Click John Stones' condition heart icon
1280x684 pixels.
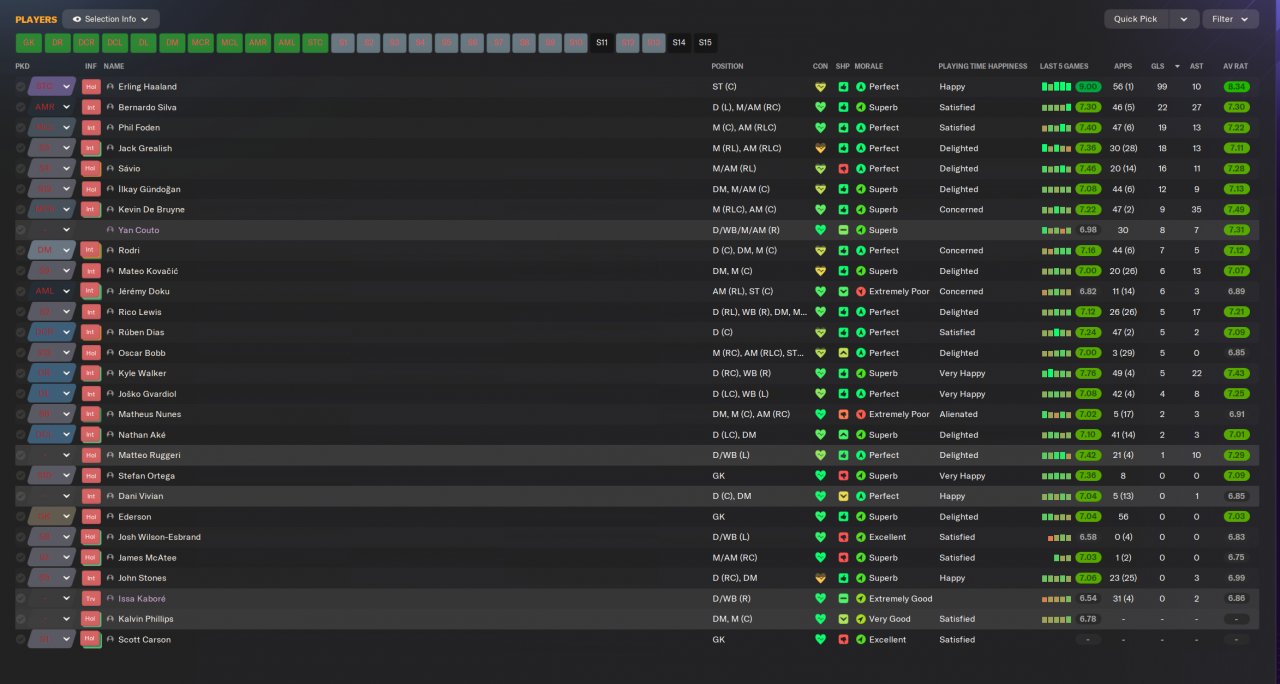tap(820, 578)
